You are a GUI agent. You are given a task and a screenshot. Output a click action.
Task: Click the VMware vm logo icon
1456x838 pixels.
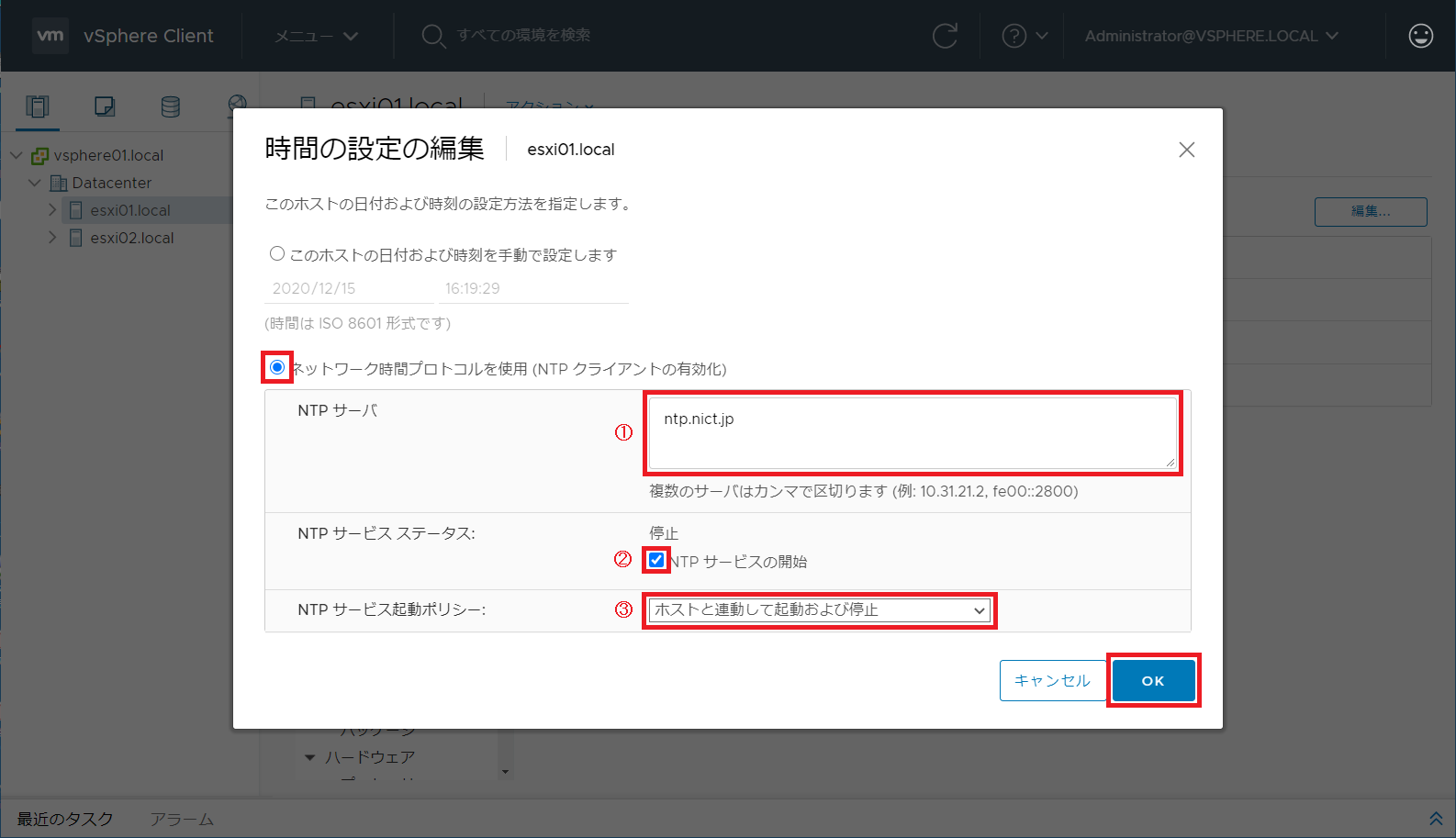50,36
